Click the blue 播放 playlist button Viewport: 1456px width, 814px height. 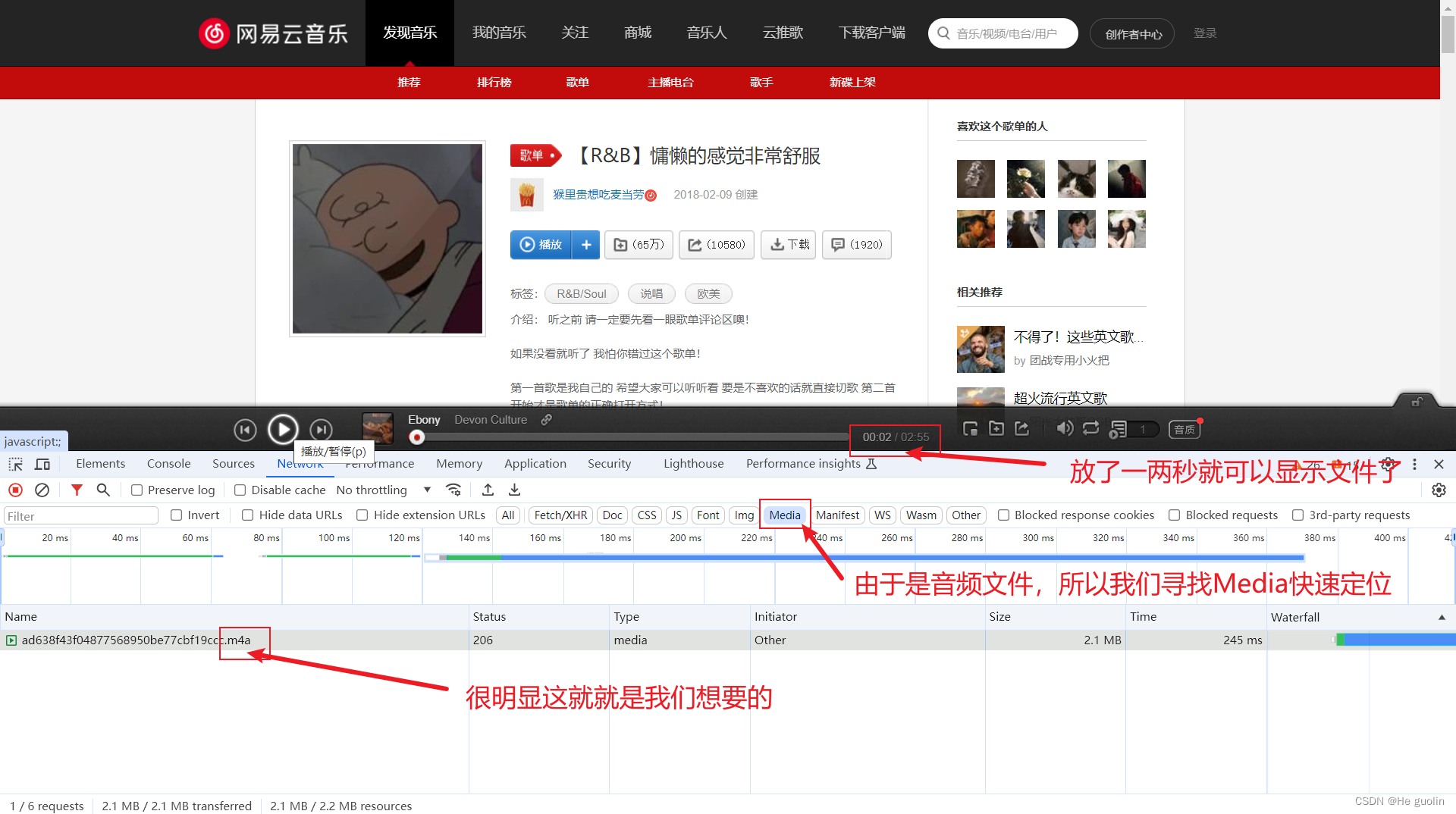click(x=541, y=245)
